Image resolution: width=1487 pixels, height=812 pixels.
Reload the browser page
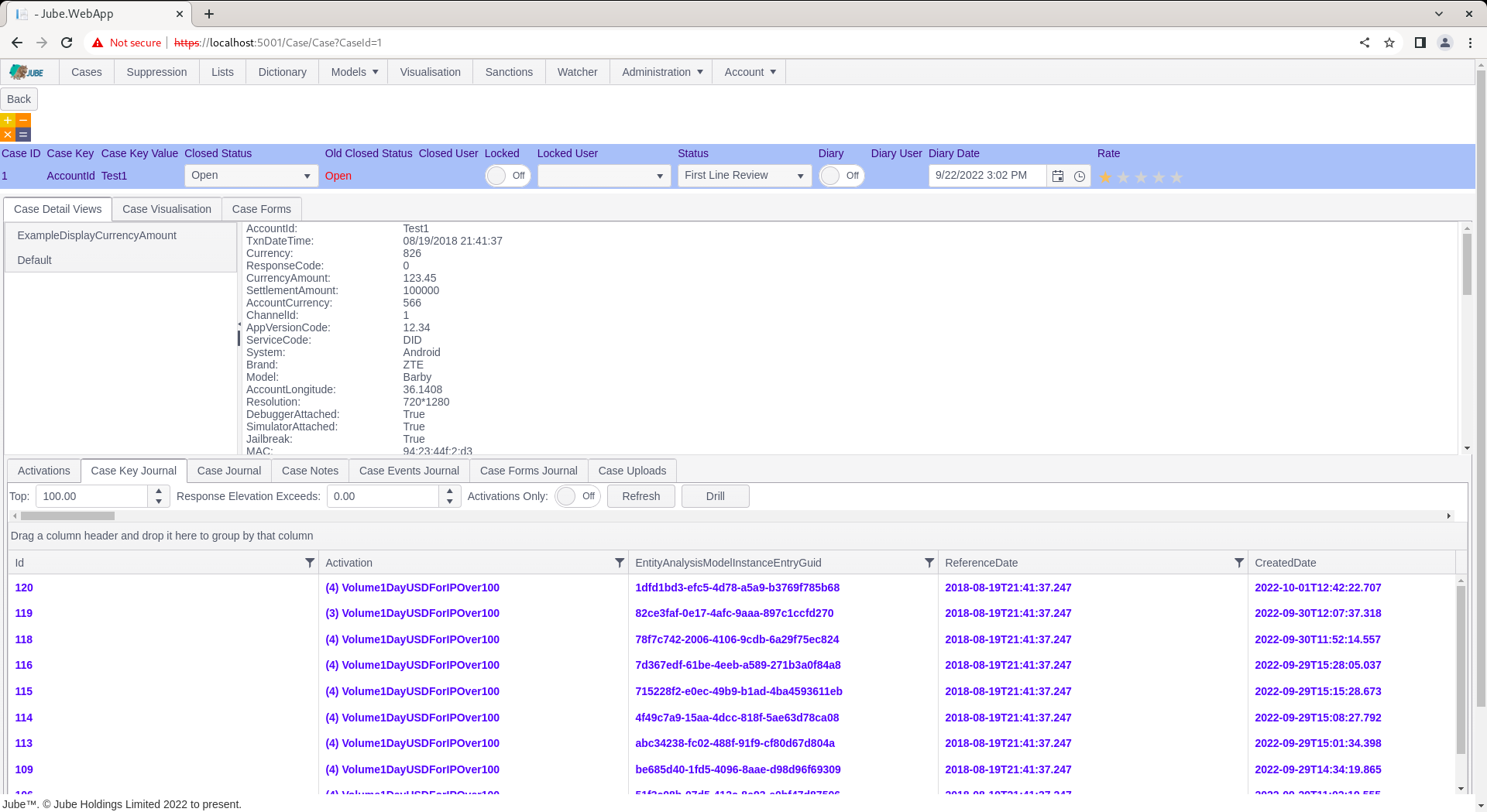pyautogui.click(x=67, y=43)
